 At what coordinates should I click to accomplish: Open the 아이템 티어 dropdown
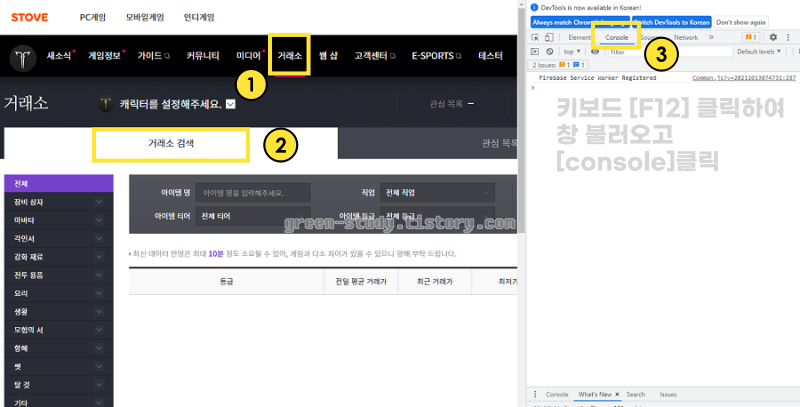(253, 216)
